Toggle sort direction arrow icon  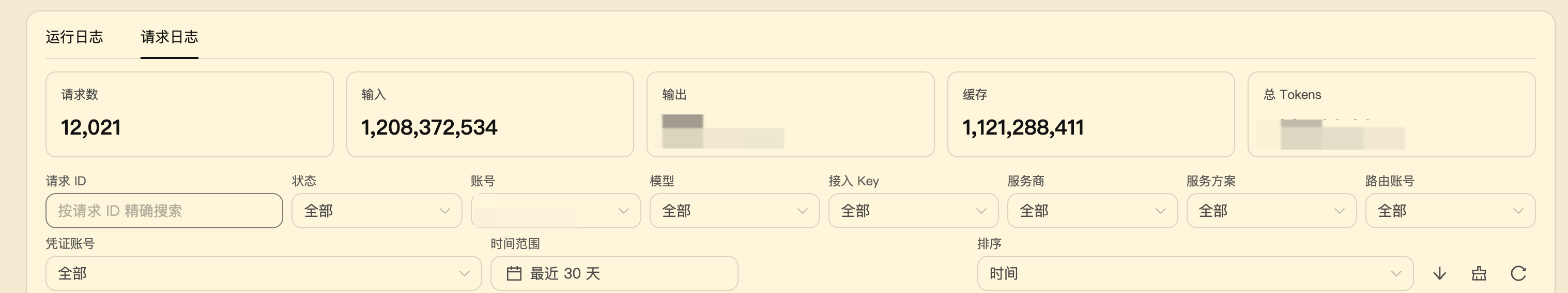(1439, 273)
